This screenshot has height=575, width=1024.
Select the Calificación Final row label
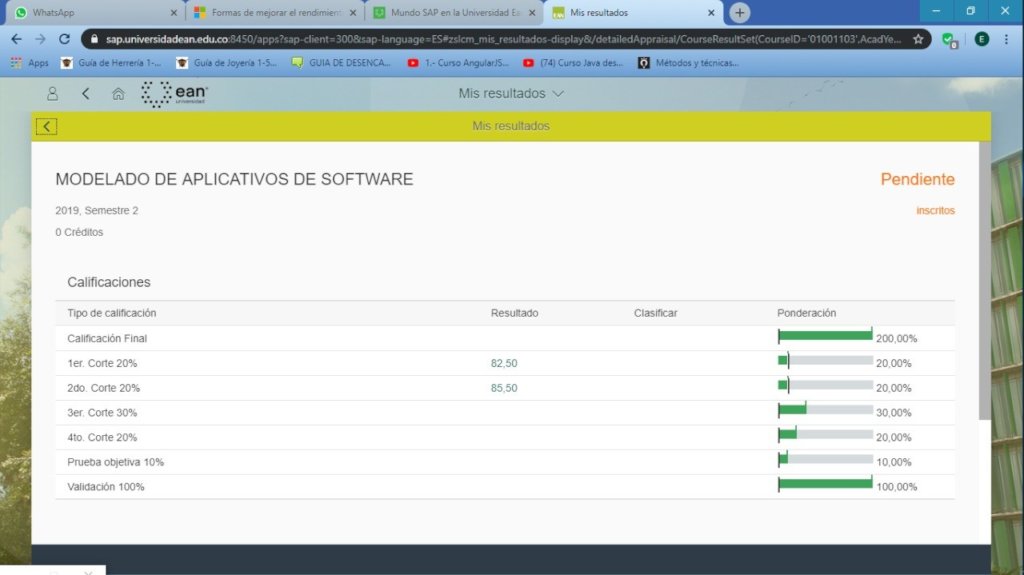point(107,338)
